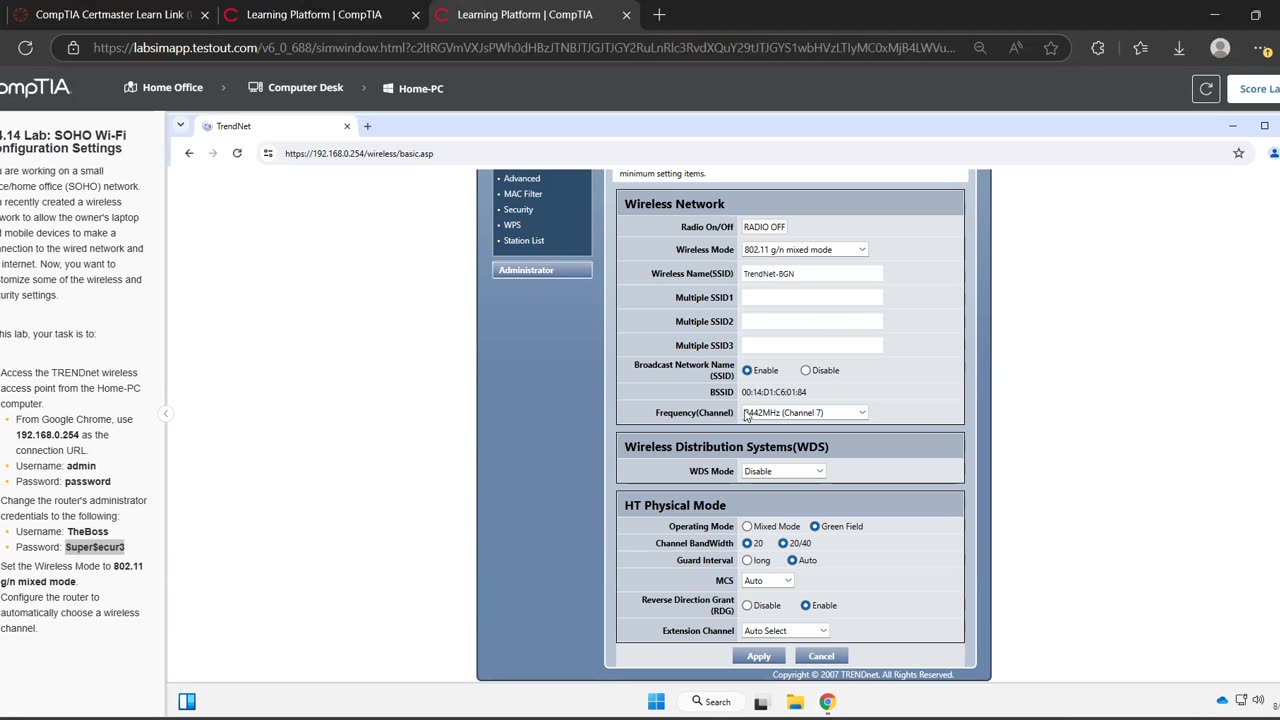Screen dimensions: 1280x720
Task: Add page to favorites with the outer star icon
Action: (x=1051, y=48)
